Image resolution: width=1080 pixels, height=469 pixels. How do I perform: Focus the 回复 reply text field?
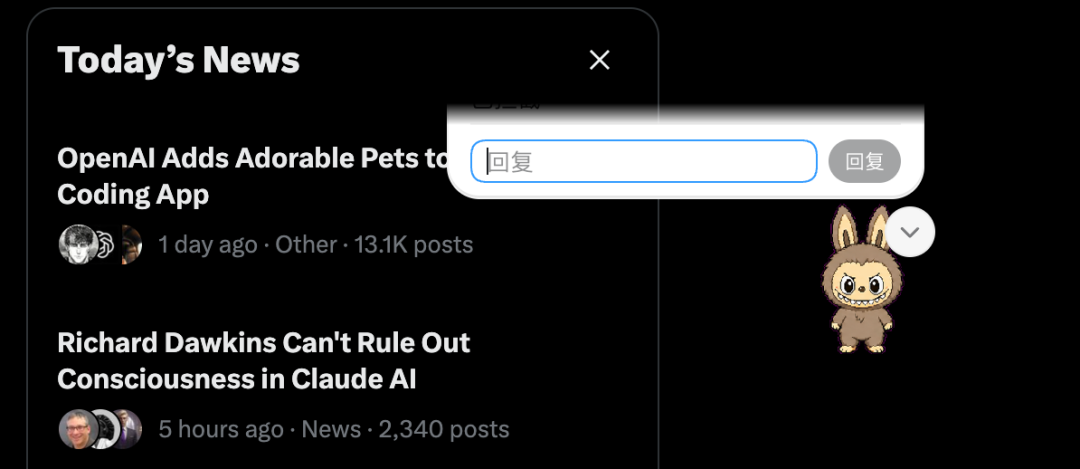coord(644,162)
